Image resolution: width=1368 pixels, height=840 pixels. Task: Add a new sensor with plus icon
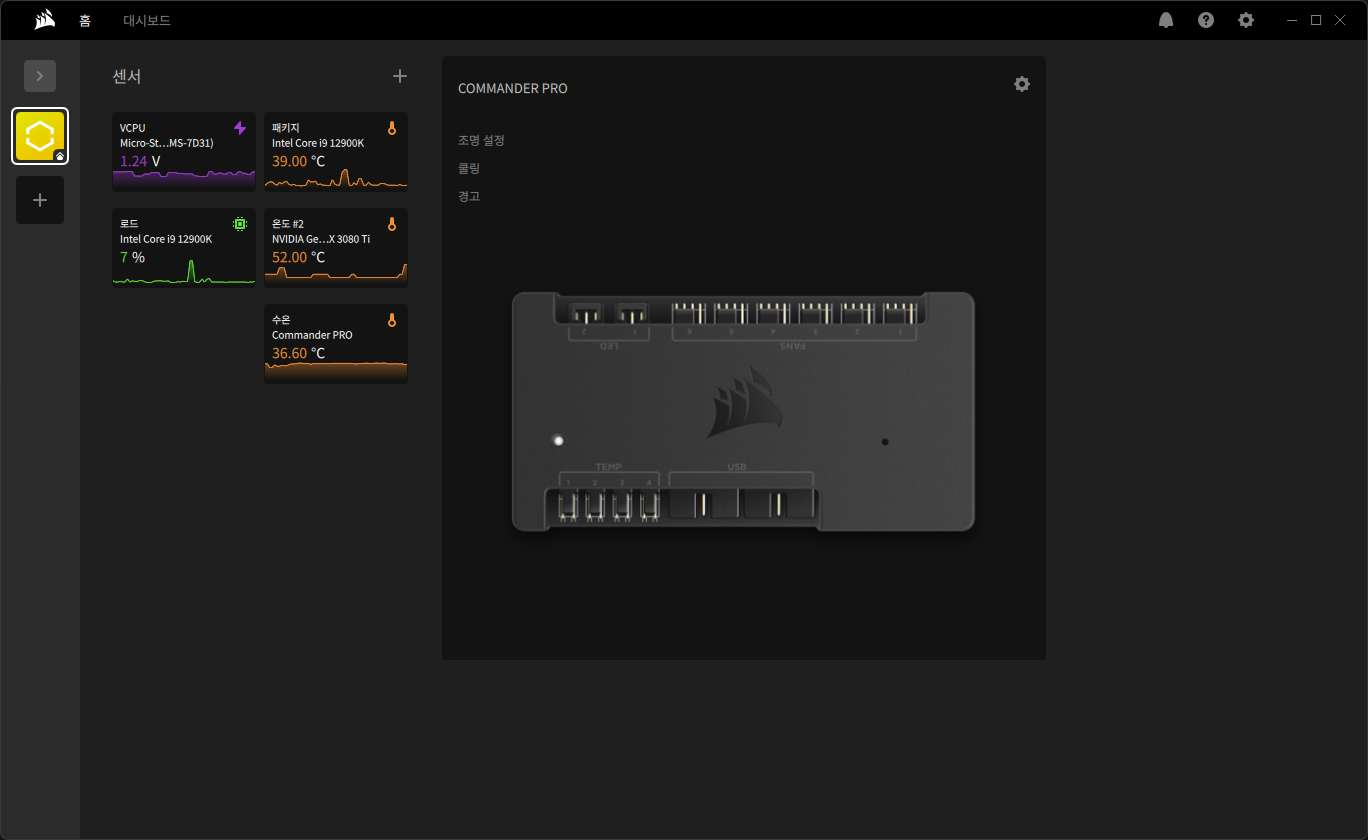(400, 76)
